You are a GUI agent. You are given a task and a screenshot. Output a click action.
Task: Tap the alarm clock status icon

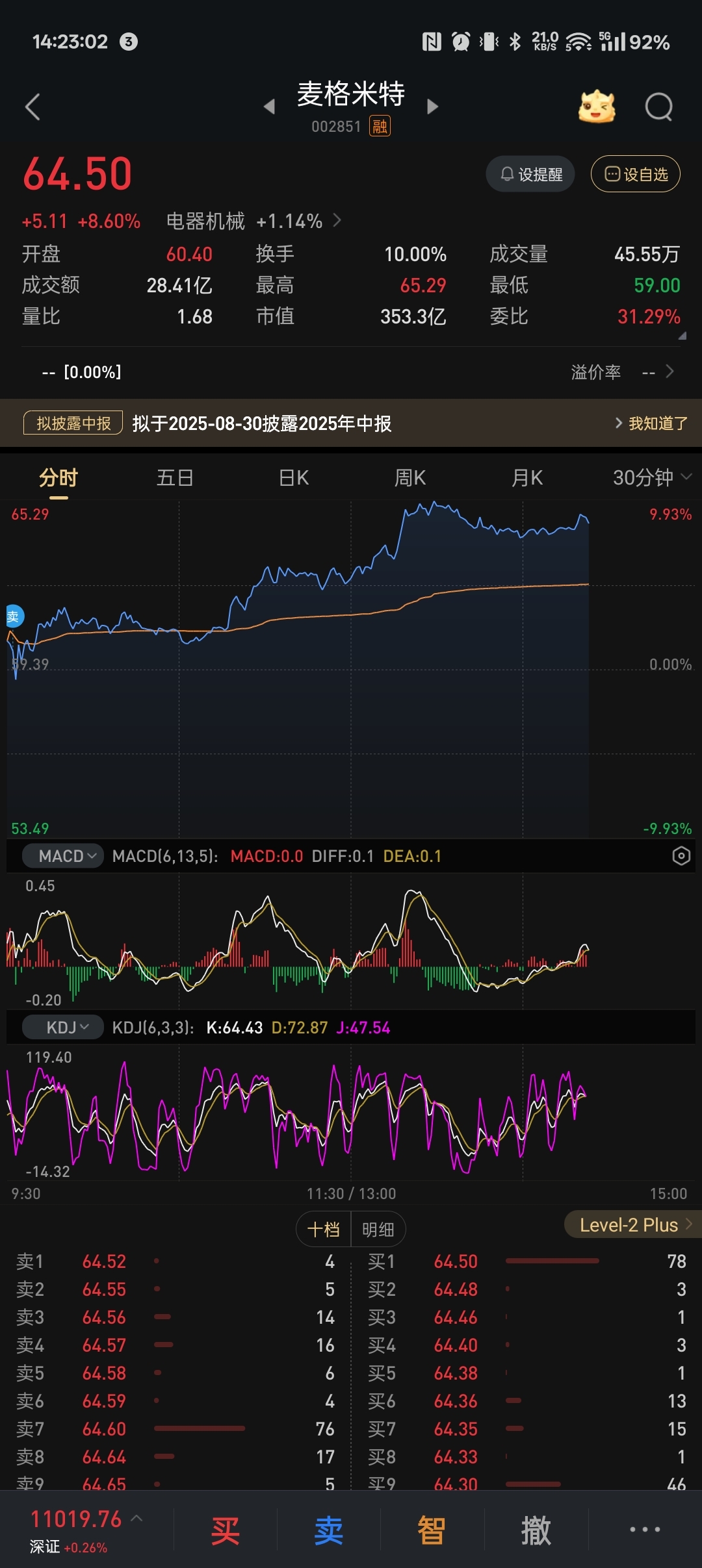461,42
